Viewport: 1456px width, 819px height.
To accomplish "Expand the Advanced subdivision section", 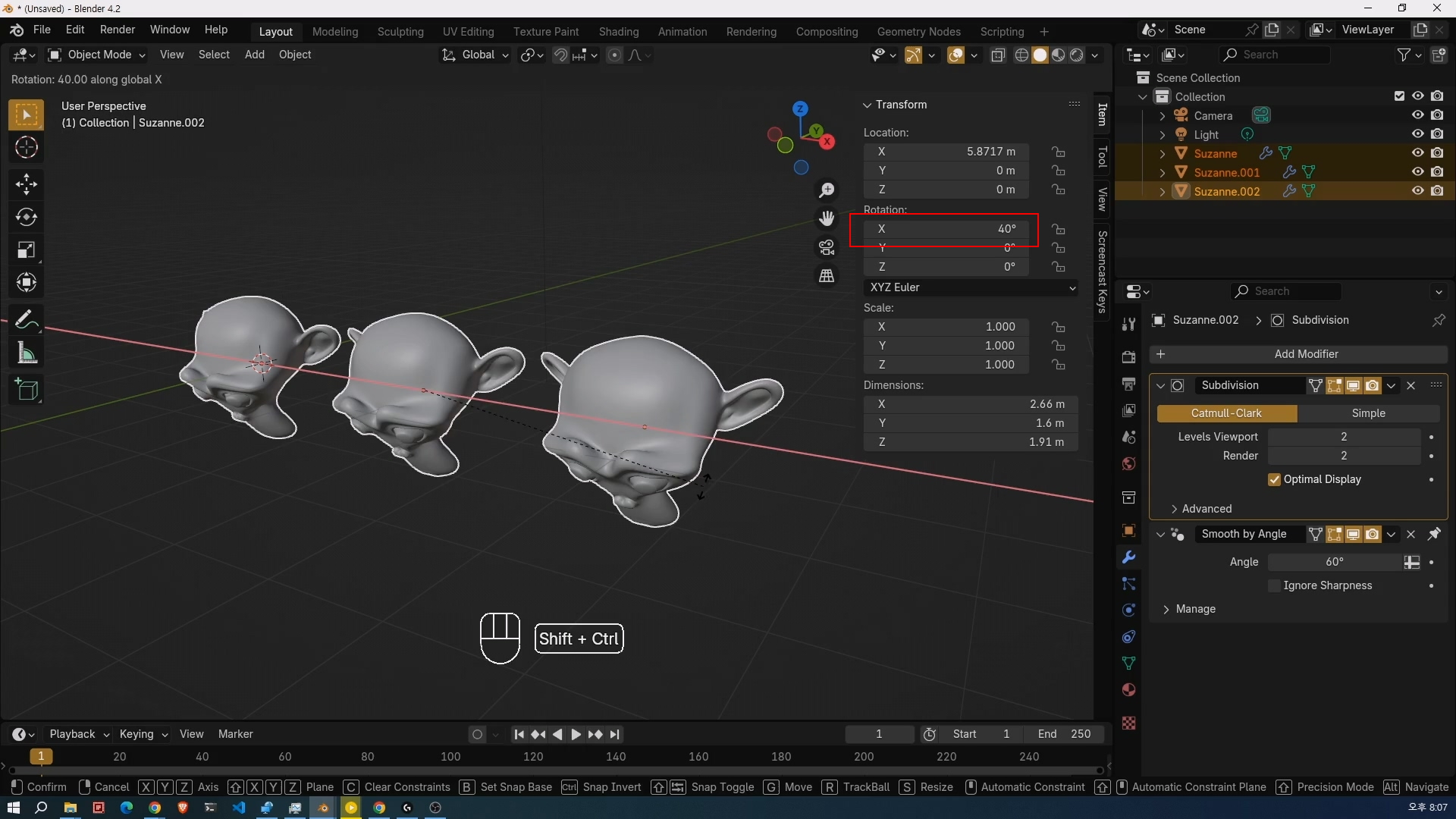I will click(x=1206, y=509).
